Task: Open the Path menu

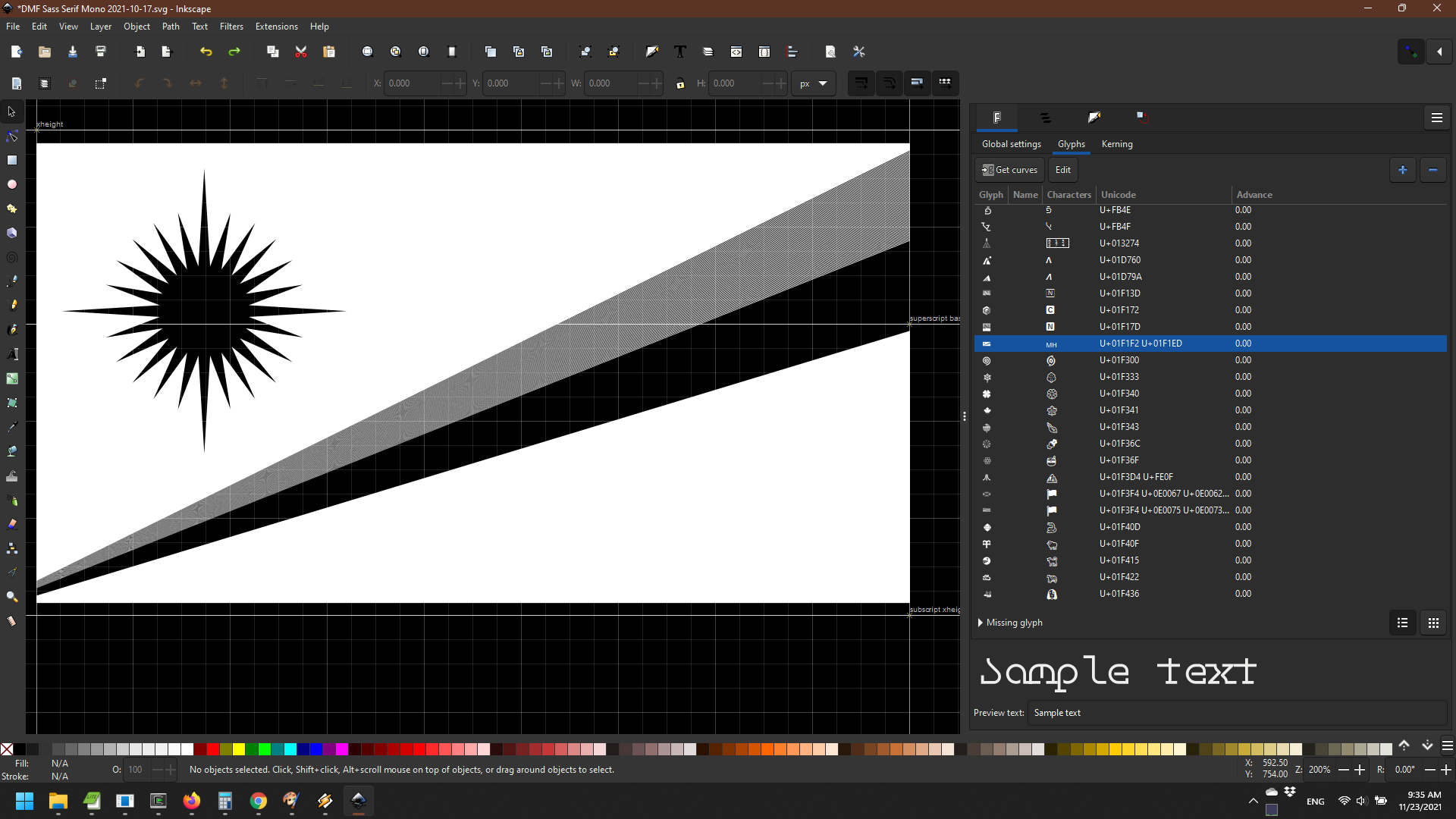Action: coord(170,26)
